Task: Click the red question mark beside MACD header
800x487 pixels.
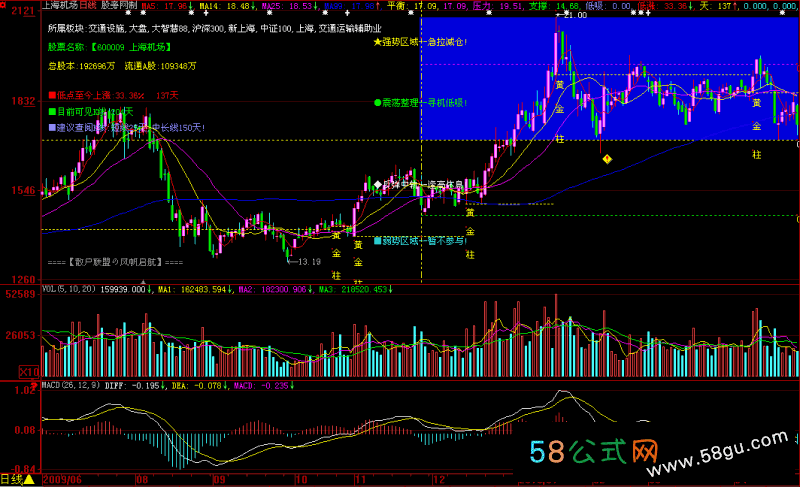Action: [34, 386]
